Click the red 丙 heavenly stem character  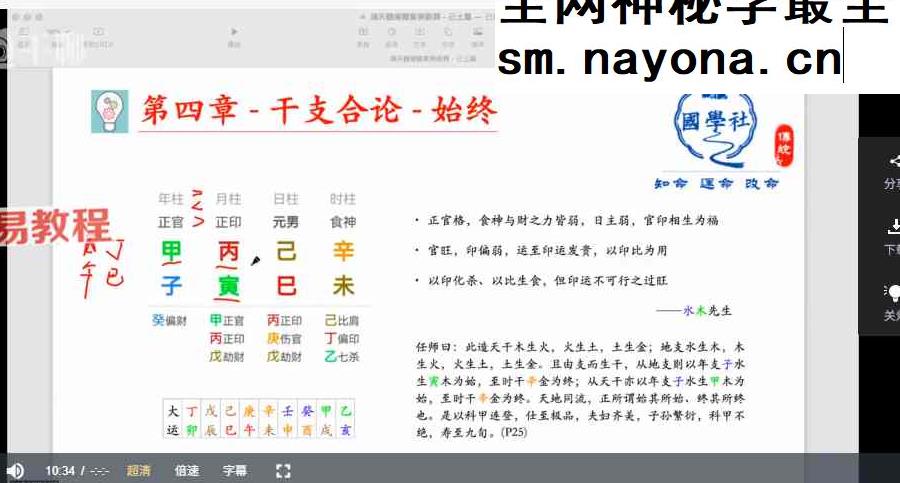(x=228, y=252)
